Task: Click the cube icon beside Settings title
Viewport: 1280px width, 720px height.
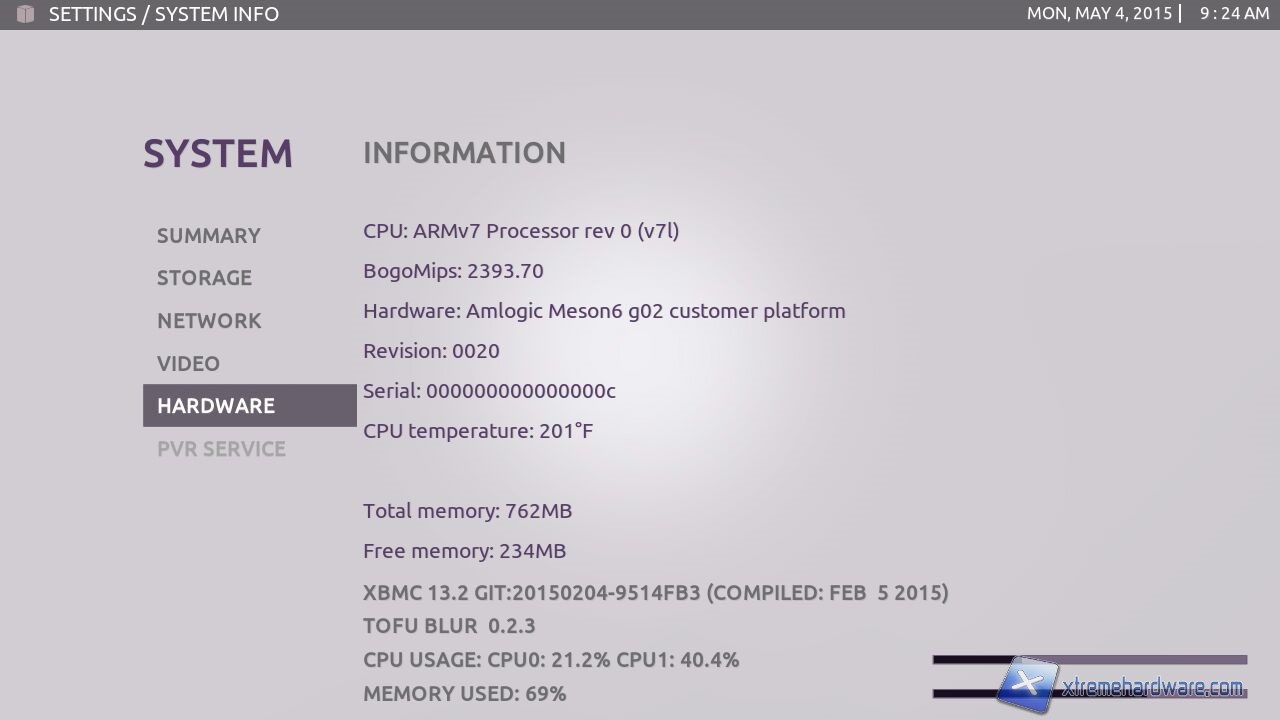Action: [26, 14]
